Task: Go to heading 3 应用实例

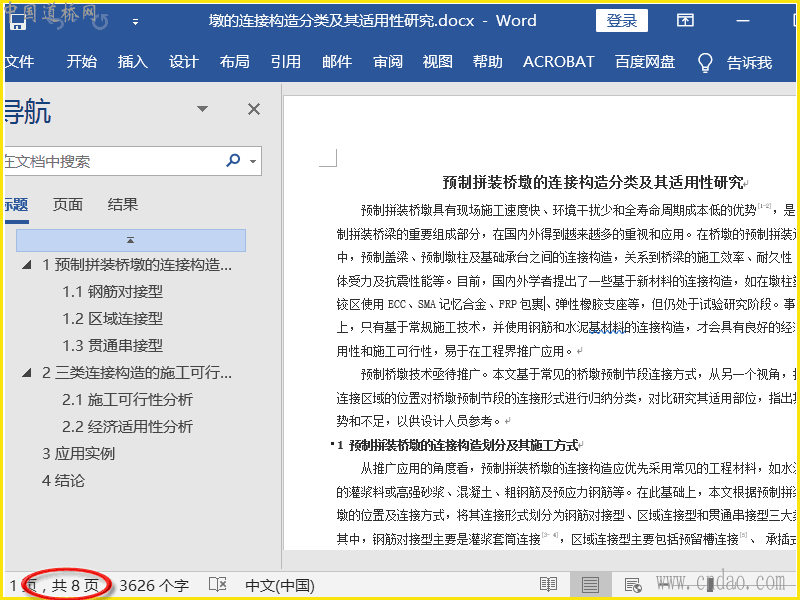Action: tap(79, 454)
